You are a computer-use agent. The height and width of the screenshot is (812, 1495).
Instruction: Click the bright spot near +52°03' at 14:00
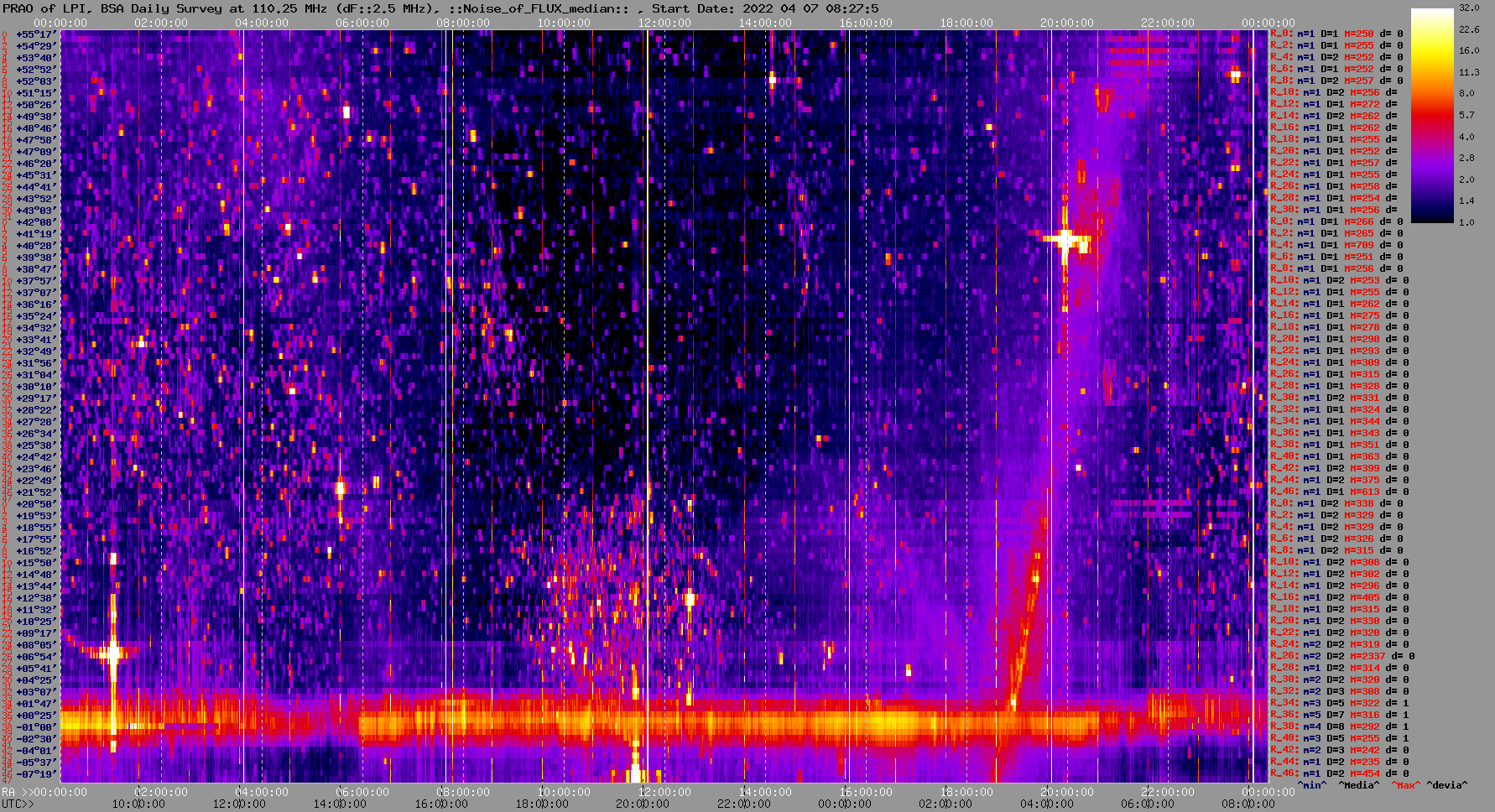772,81
